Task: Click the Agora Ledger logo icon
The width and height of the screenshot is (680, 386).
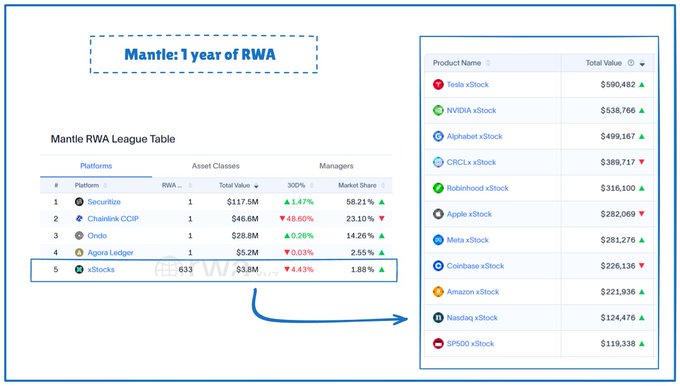Action: (79, 252)
